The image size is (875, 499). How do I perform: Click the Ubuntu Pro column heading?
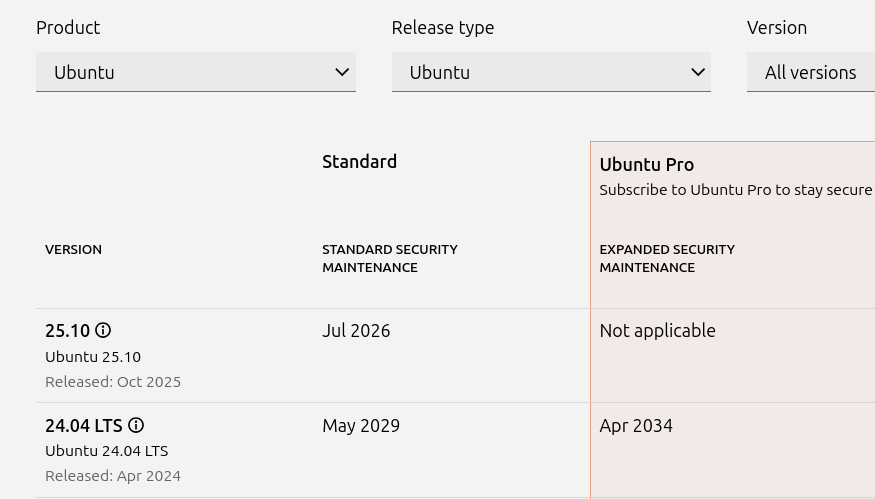tap(647, 165)
